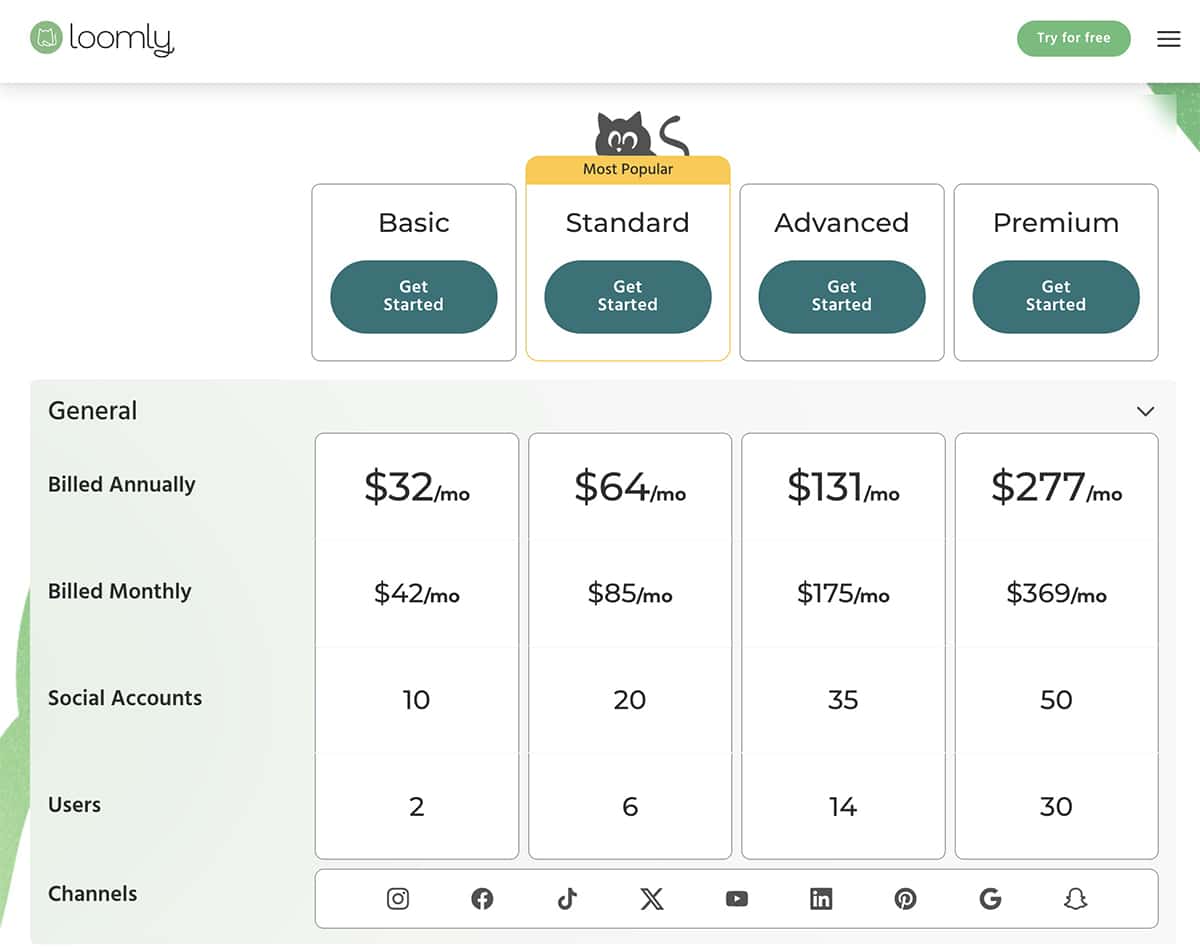
Task: Collapse the General section chevron
Action: 1146,411
